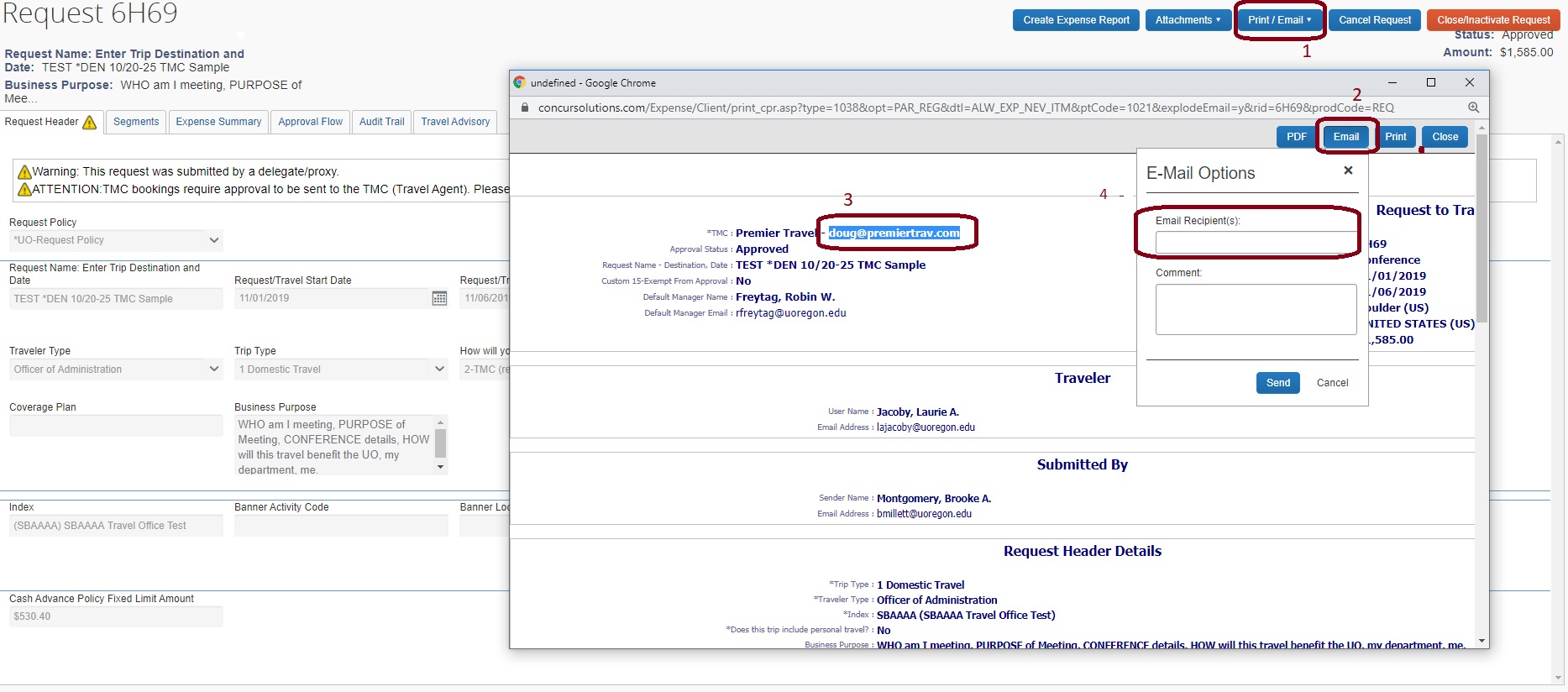Open the Travel Advisory tab
Screen dimensions: 1568x692
455,122
